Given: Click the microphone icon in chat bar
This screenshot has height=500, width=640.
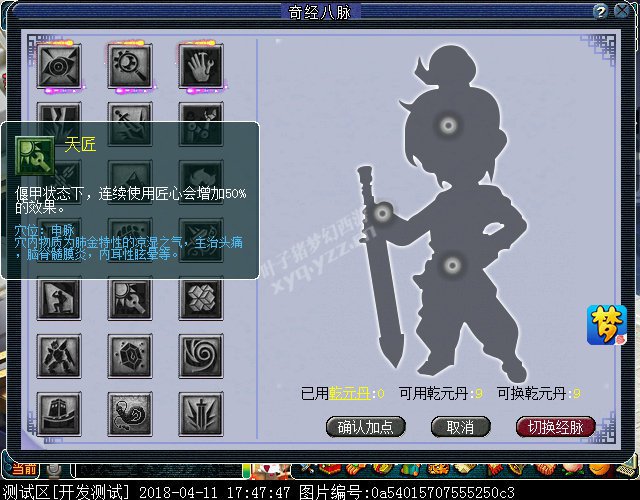Looking at the screenshot, I should (53, 470).
